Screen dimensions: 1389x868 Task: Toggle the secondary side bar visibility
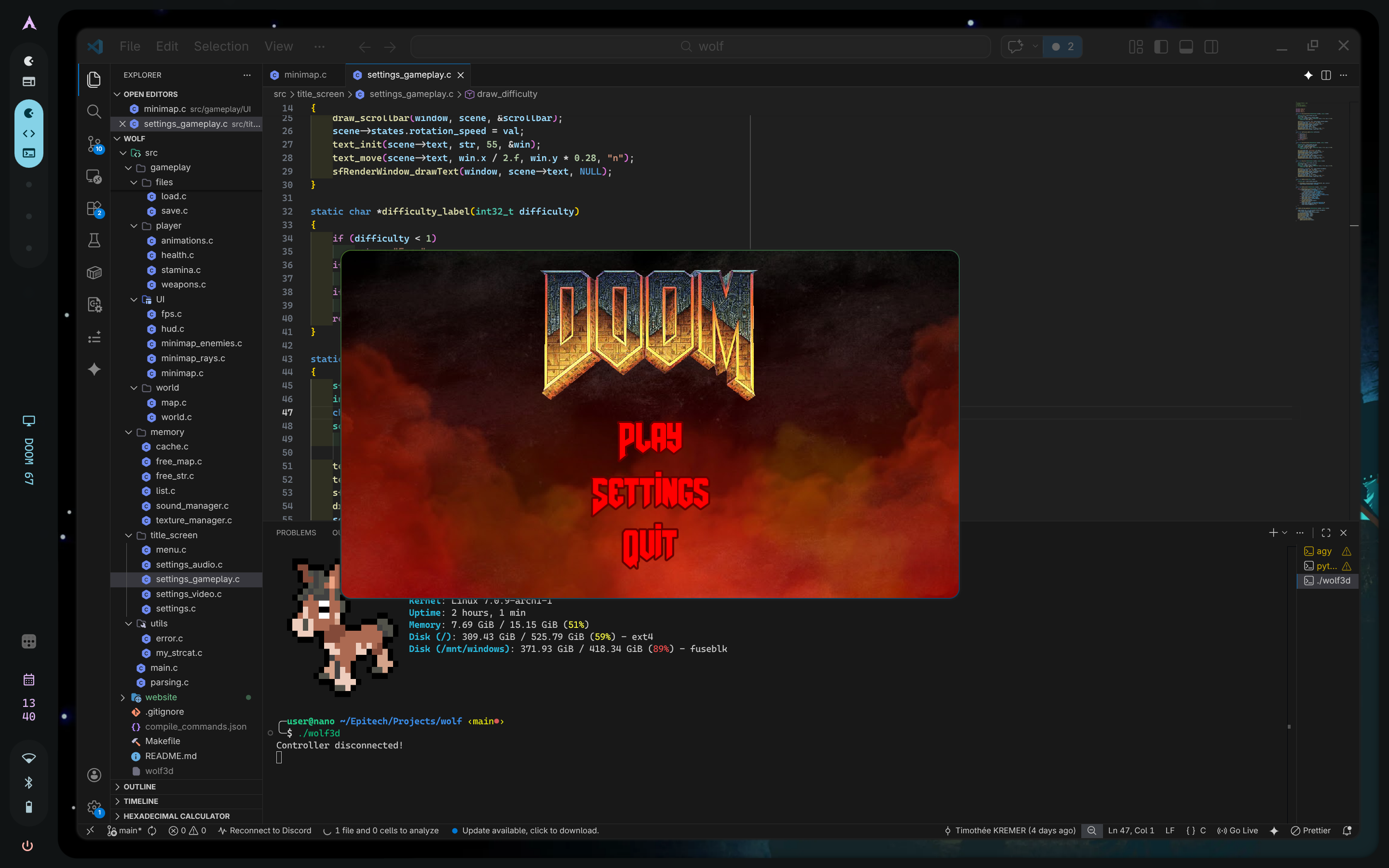click(x=1211, y=46)
